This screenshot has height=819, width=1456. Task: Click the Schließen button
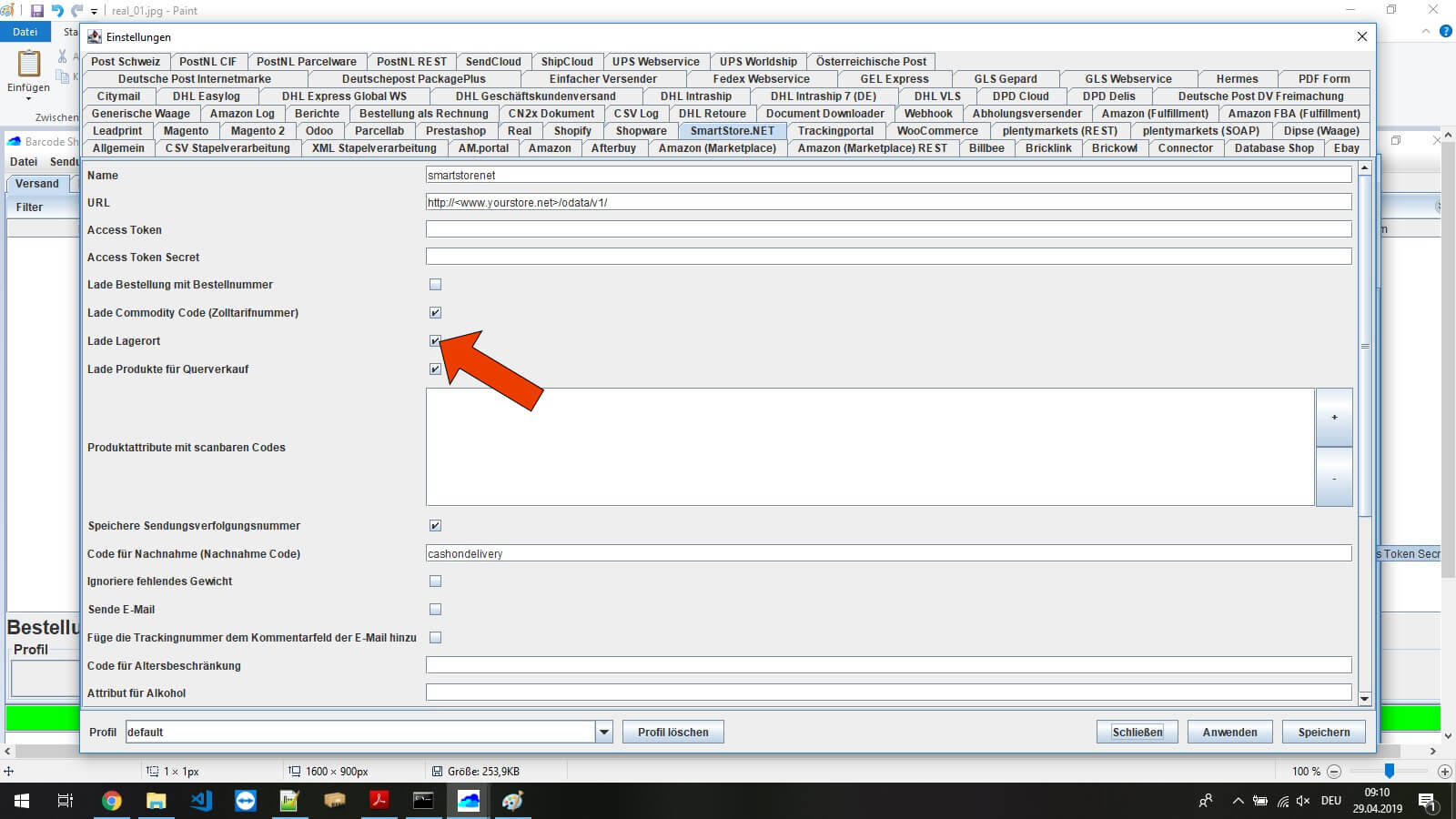pyautogui.click(x=1137, y=732)
